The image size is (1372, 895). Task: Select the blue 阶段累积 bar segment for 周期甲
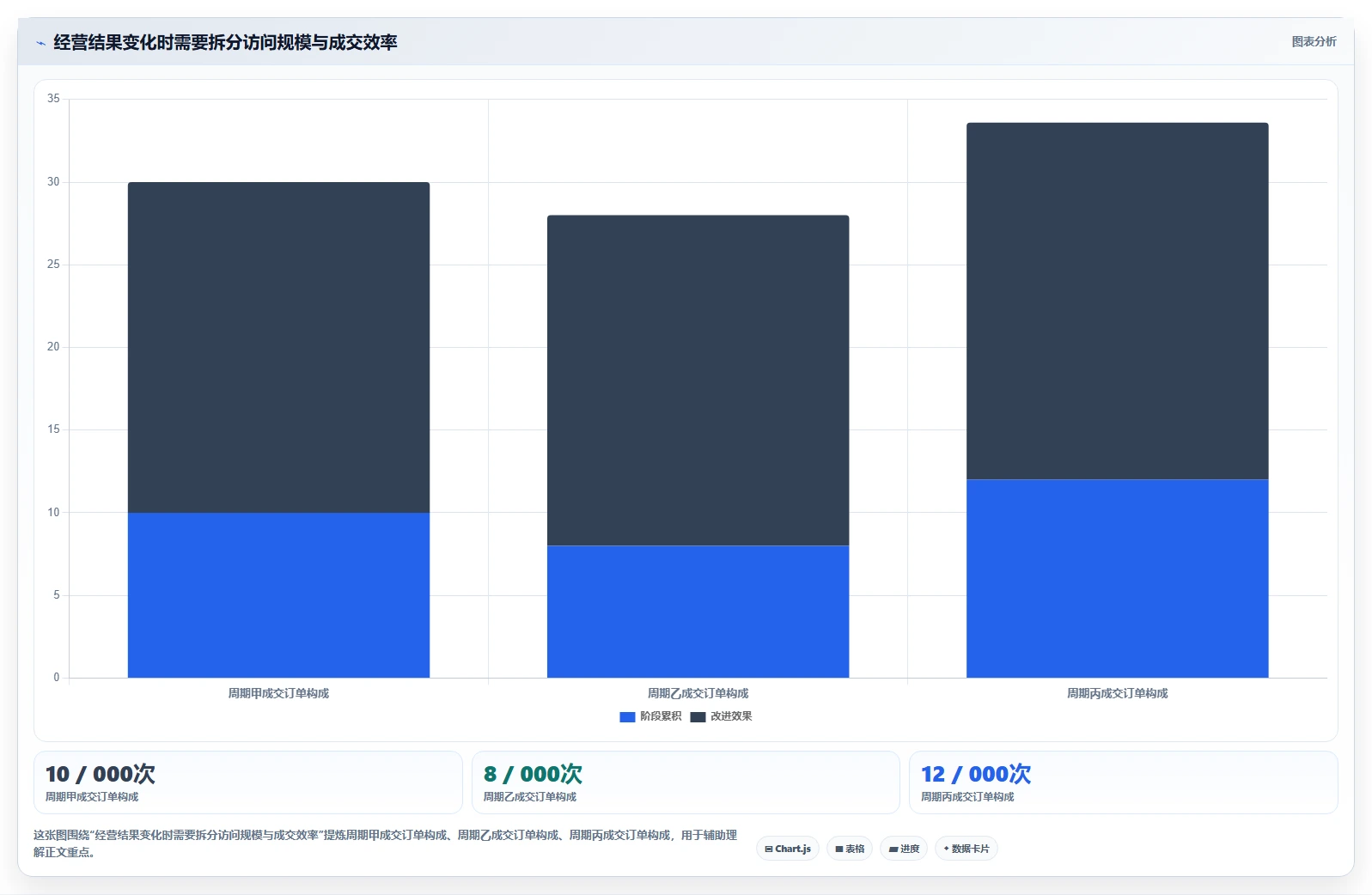(278, 595)
